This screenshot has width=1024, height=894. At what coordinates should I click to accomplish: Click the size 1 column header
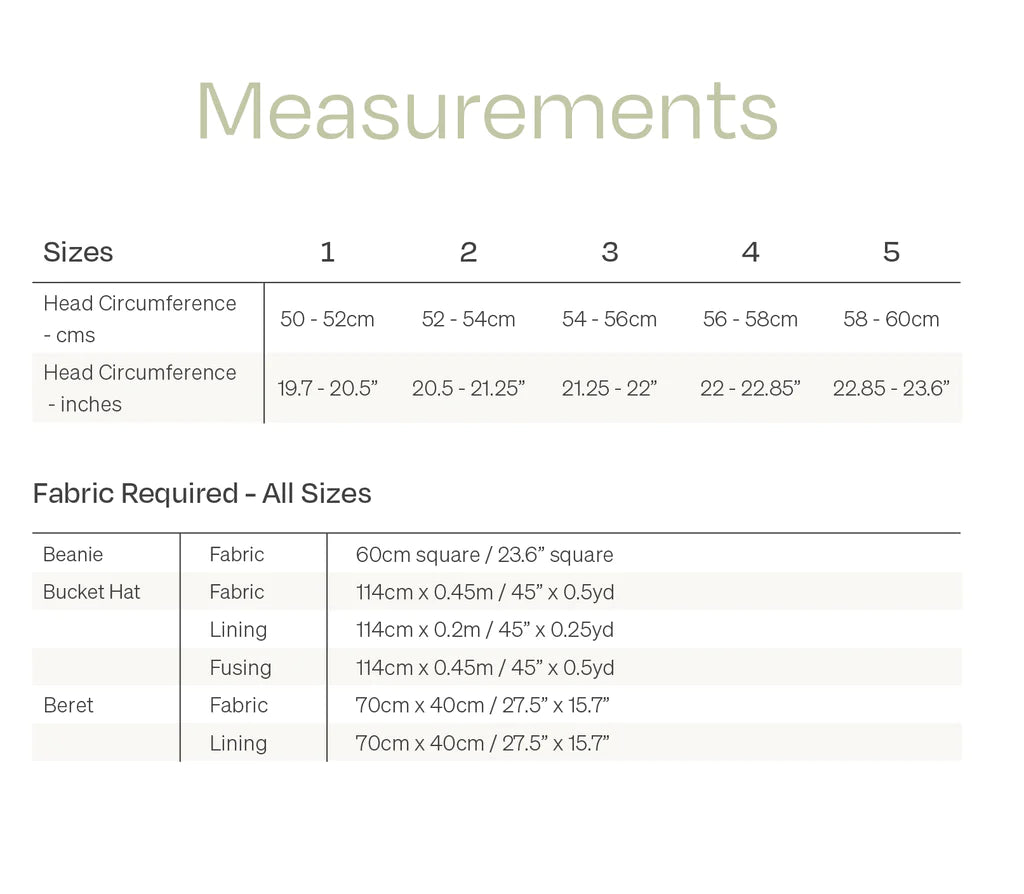click(x=327, y=252)
